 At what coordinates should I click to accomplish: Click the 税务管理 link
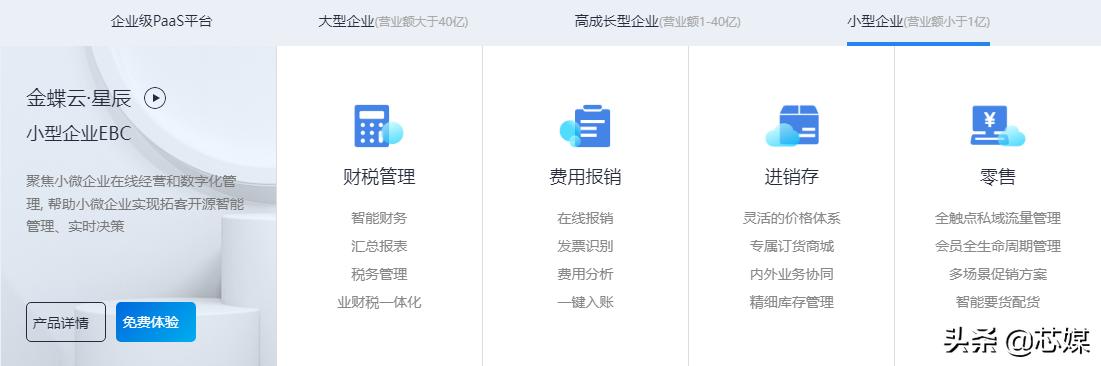[379, 274]
